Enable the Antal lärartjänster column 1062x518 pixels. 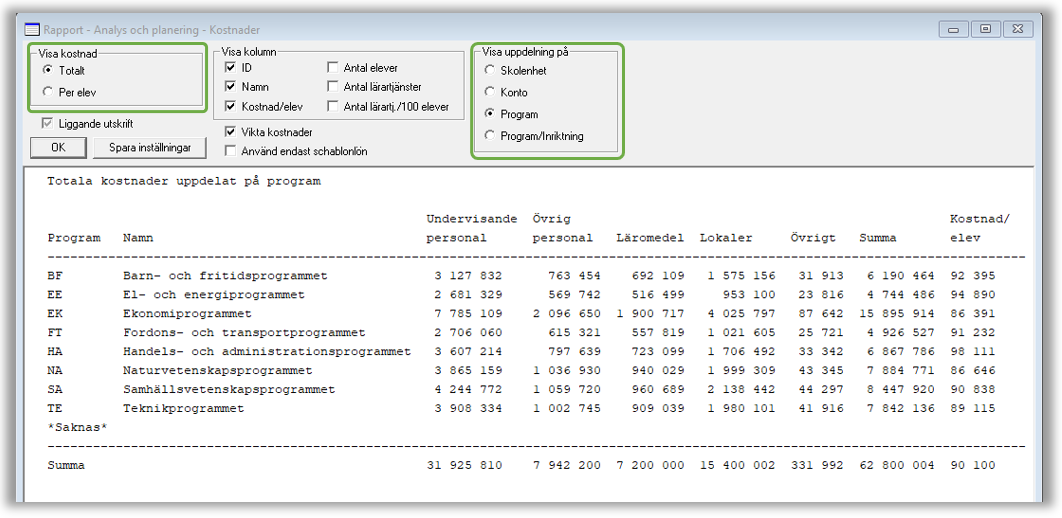tap(333, 87)
